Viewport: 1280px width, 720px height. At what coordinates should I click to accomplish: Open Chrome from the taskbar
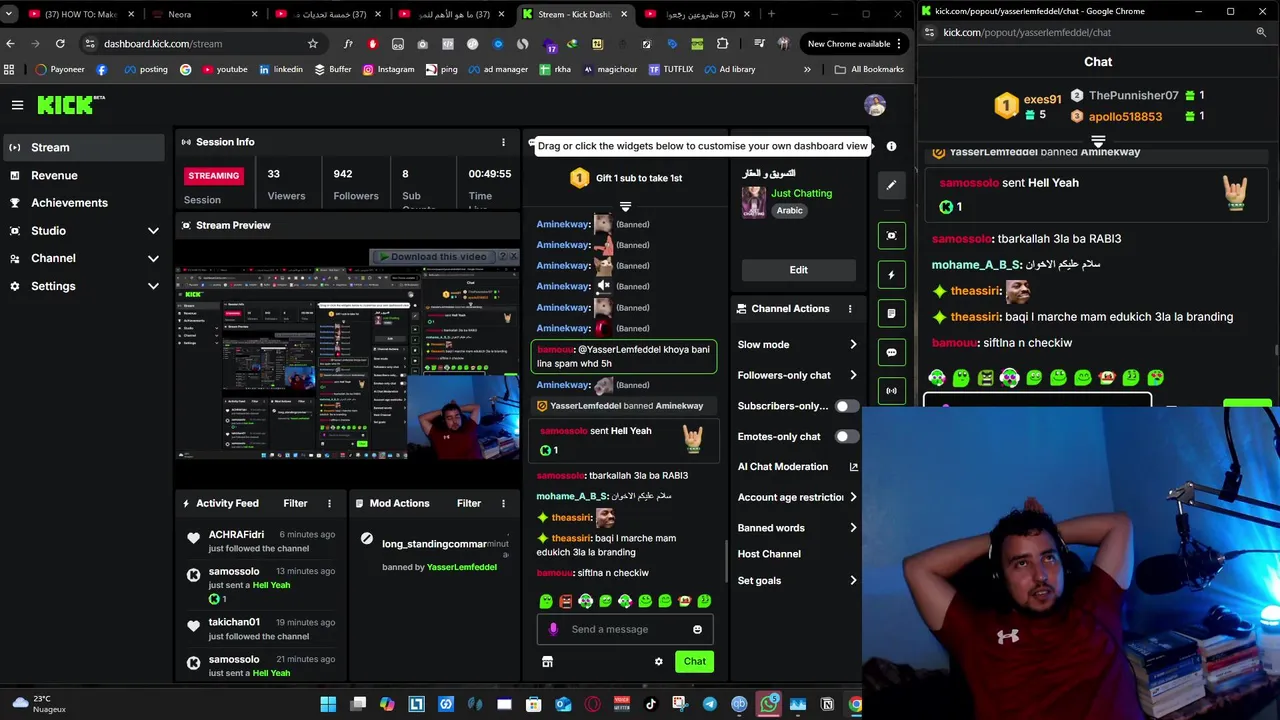coord(856,704)
